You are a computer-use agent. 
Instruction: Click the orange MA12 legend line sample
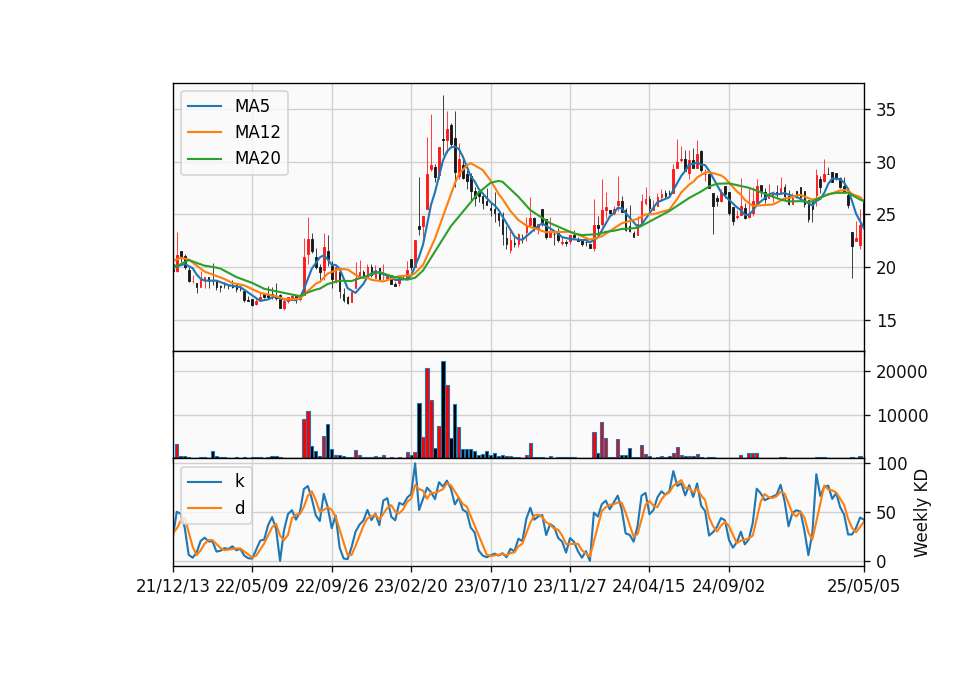pos(204,132)
